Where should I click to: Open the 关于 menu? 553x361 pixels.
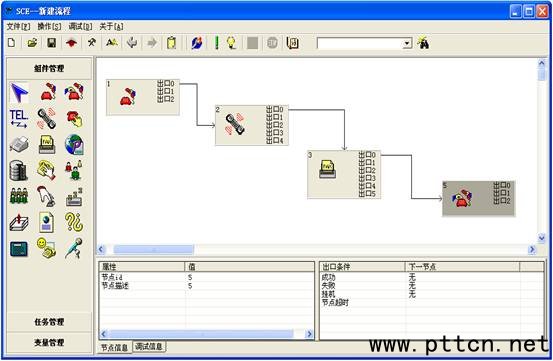(x=111, y=26)
